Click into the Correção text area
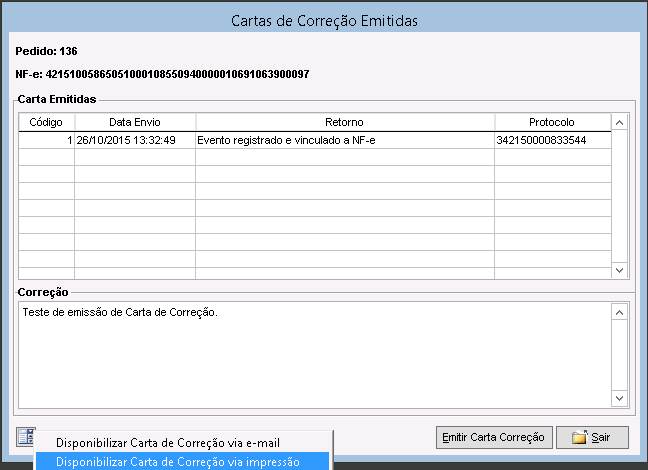The width and height of the screenshot is (648, 470). (x=315, y=355)
